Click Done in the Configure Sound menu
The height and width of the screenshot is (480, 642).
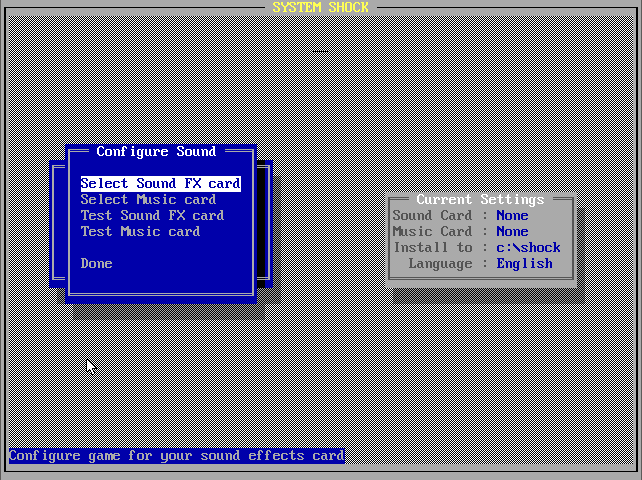click(x=96, y=264)
